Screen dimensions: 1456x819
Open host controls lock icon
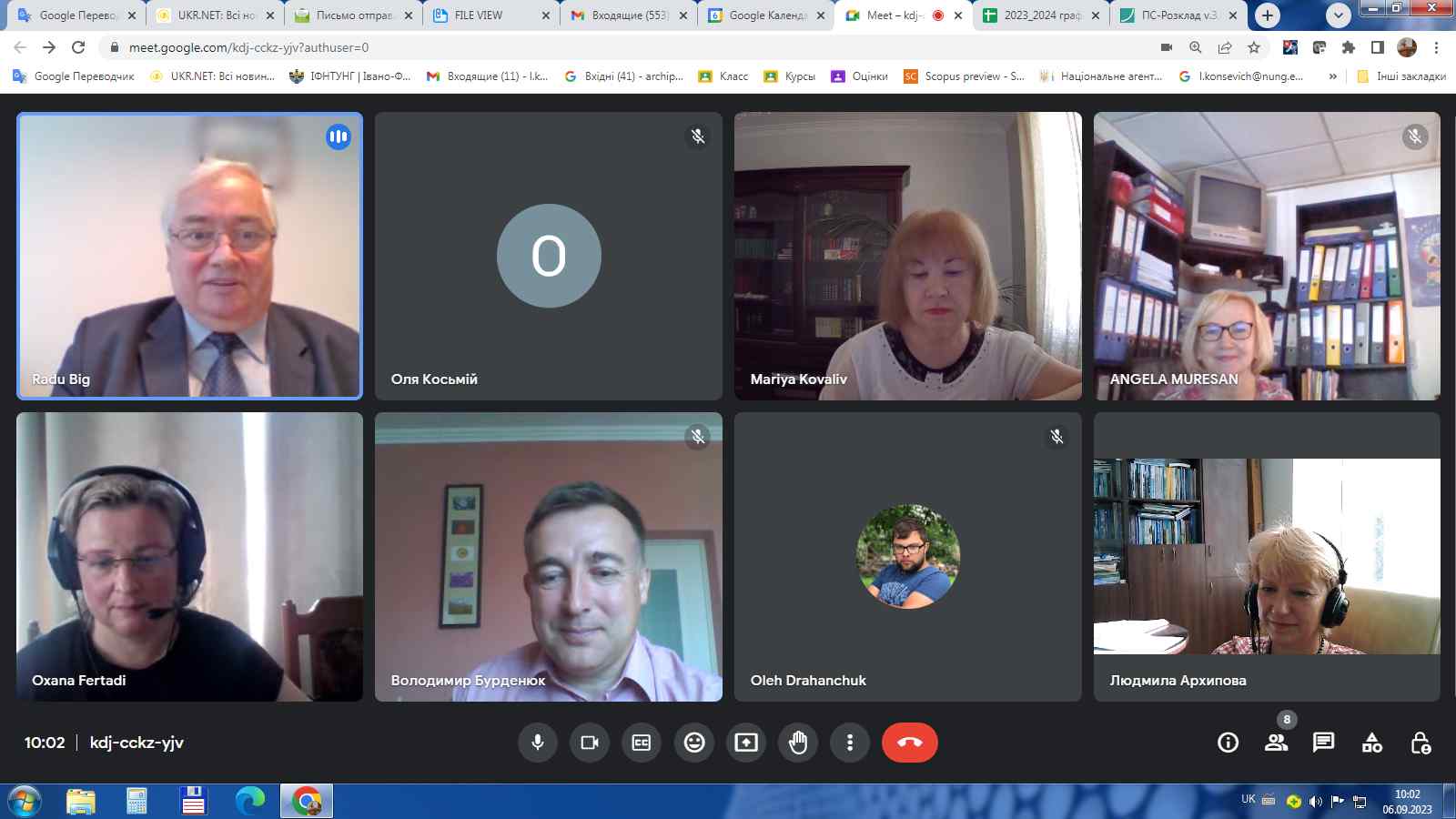tap(1420, 743)
